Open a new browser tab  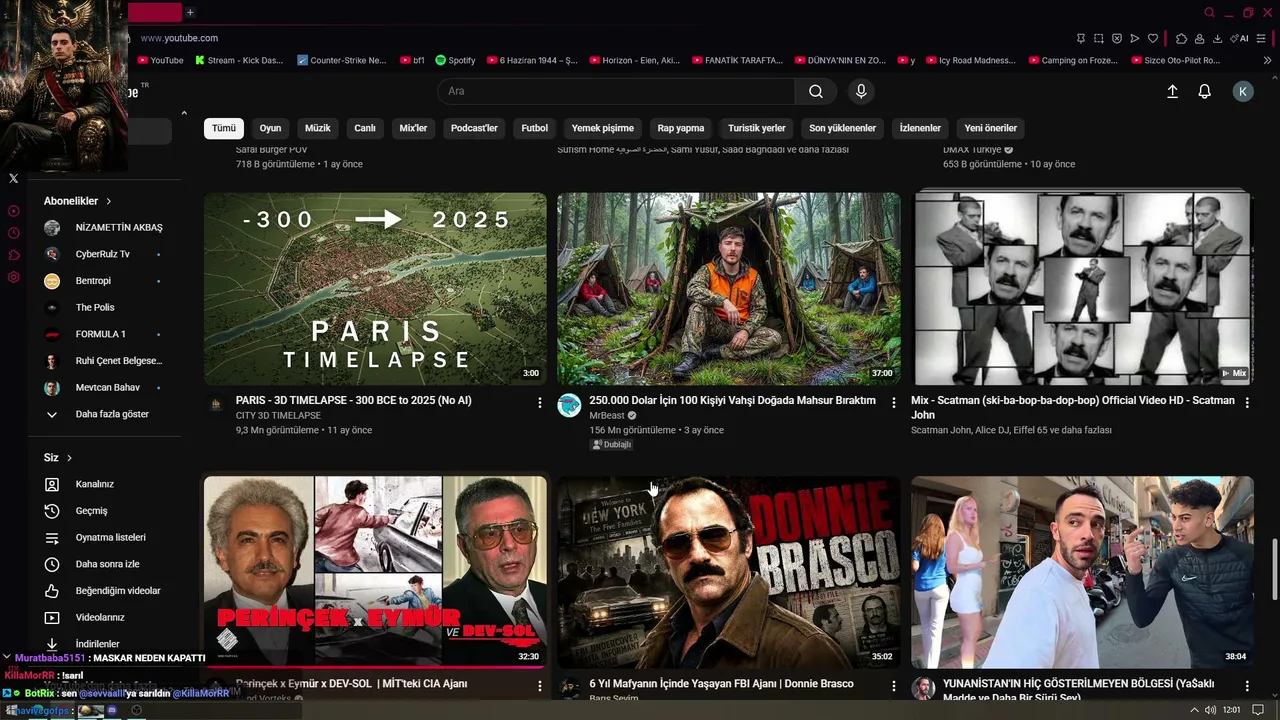(190, 12)
